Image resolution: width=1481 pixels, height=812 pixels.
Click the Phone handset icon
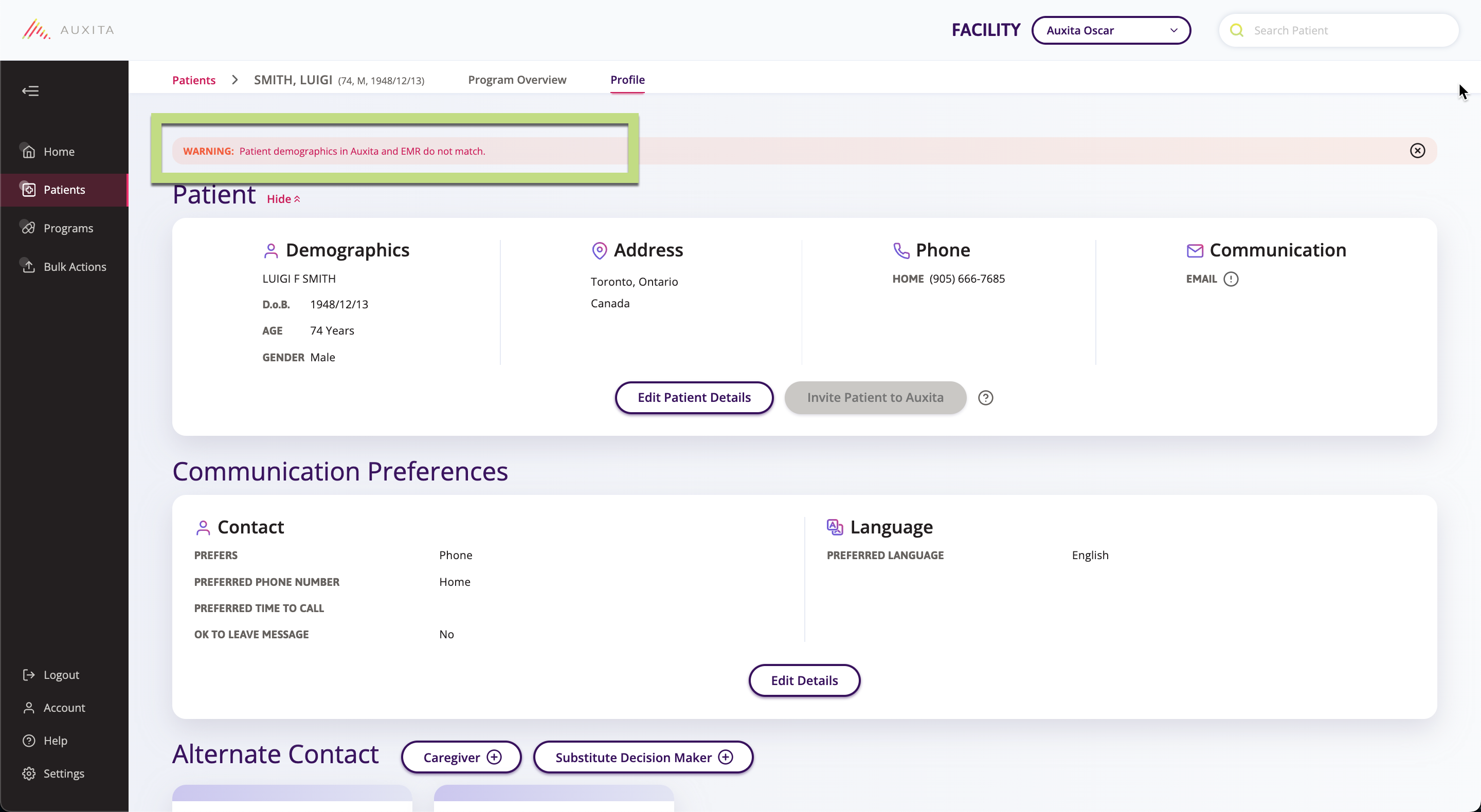[x=901, y=251]
